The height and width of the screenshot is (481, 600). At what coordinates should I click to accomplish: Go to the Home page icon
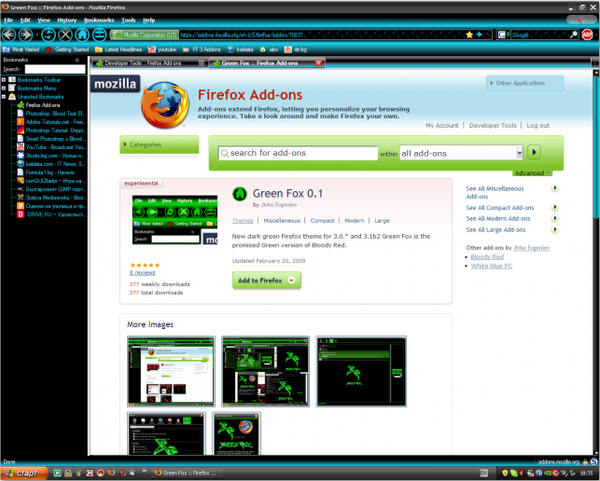pyautogui.click(x=82, y=35)
